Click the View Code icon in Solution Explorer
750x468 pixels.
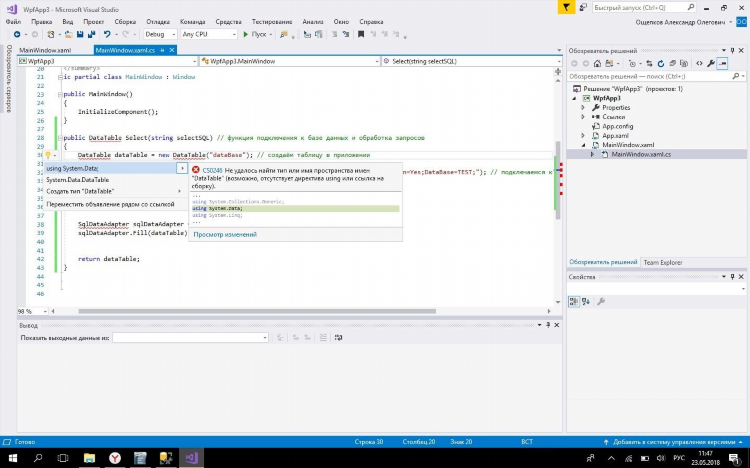699,63
